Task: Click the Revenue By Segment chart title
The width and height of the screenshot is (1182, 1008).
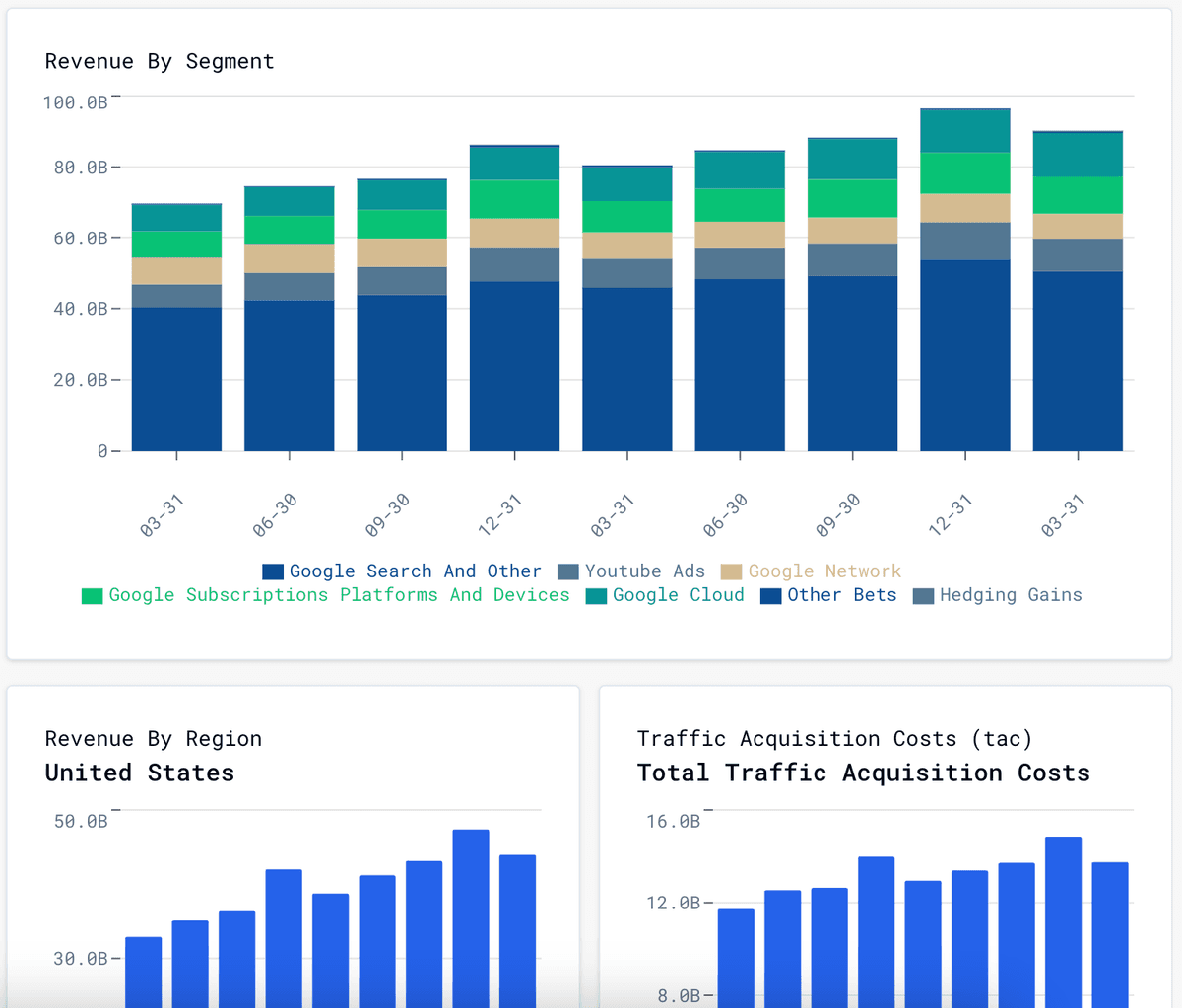Action: tap(160, 61)
